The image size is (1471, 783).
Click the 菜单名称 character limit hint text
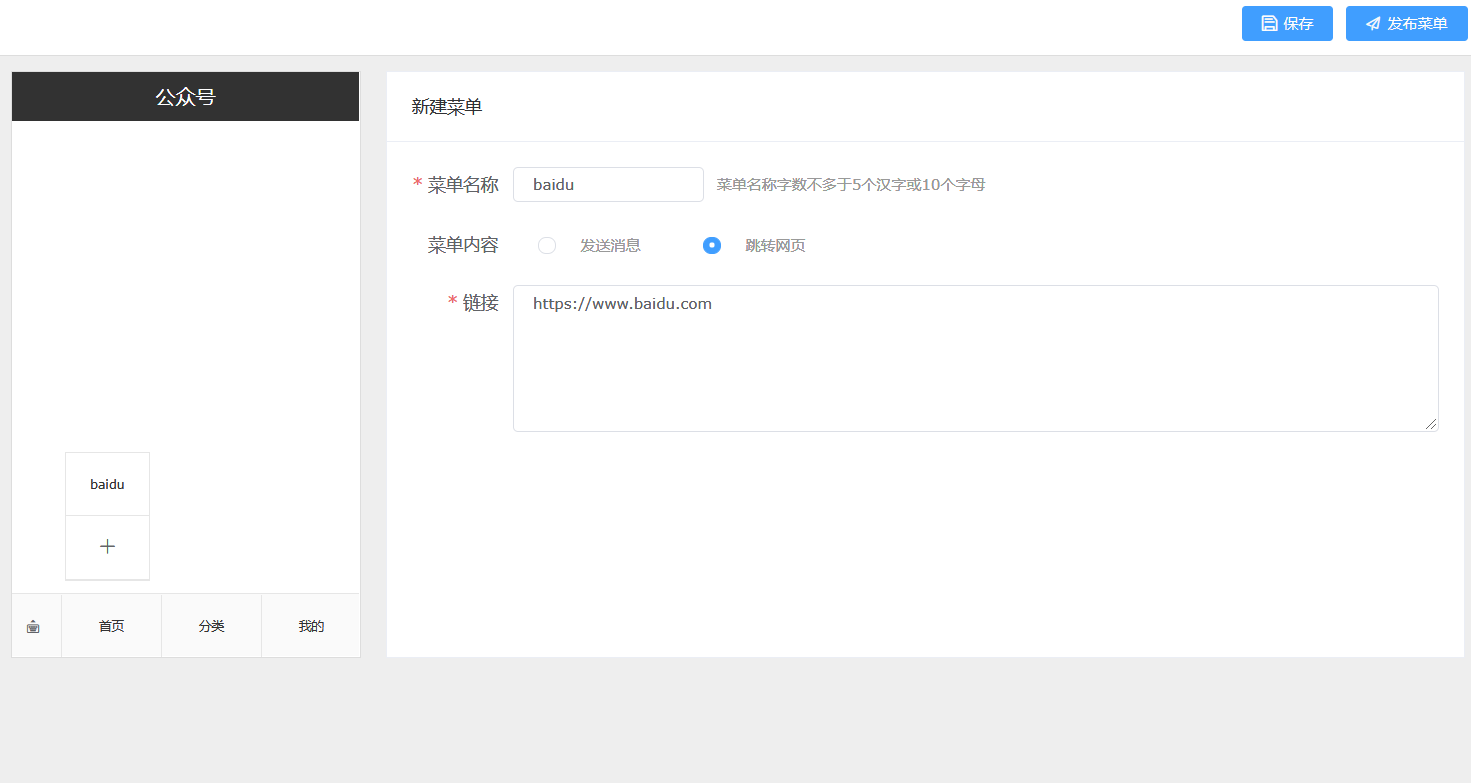tap(850, 185)
